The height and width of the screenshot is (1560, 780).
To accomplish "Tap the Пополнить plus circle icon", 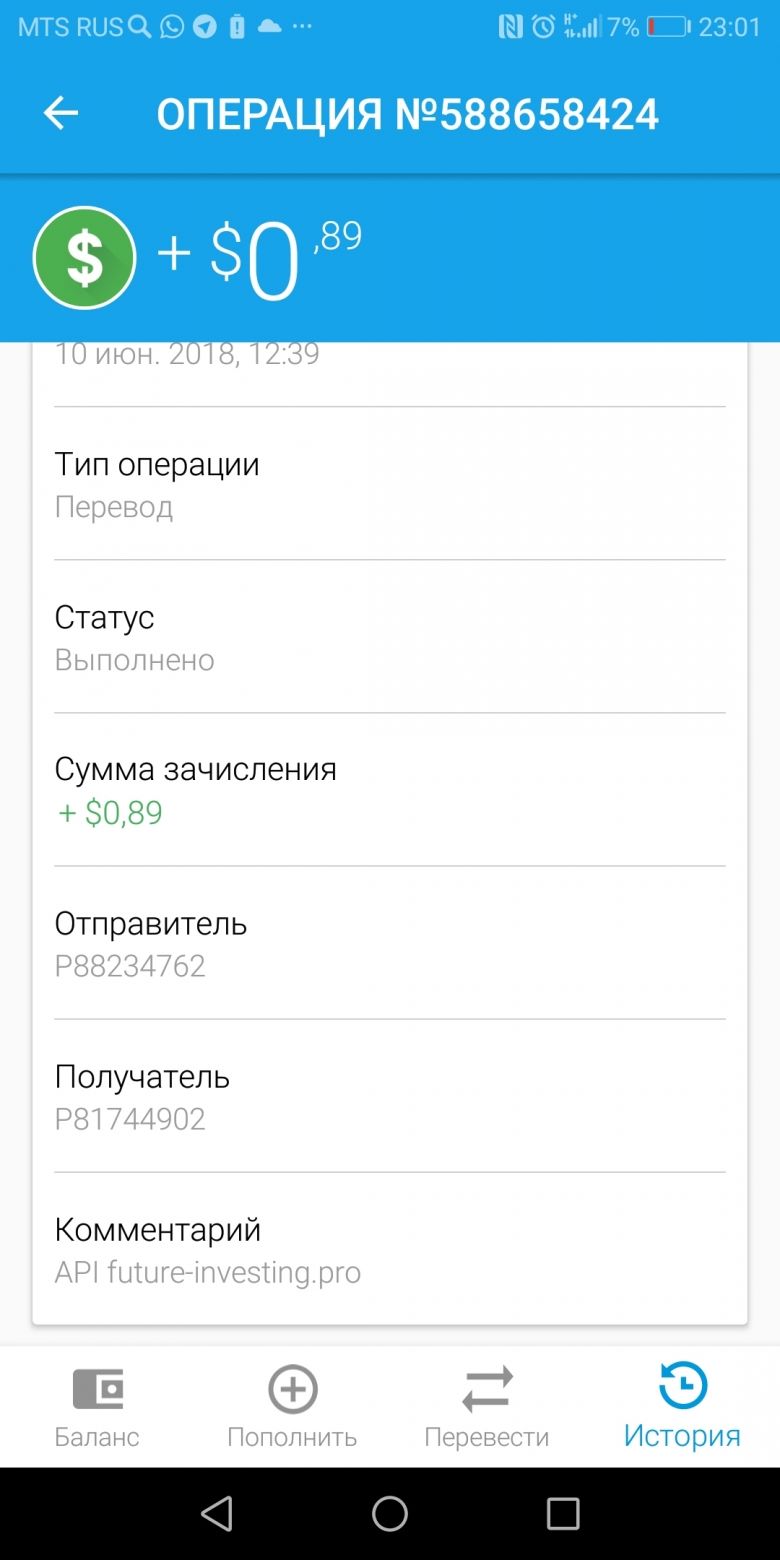I will coord(293,1389).
